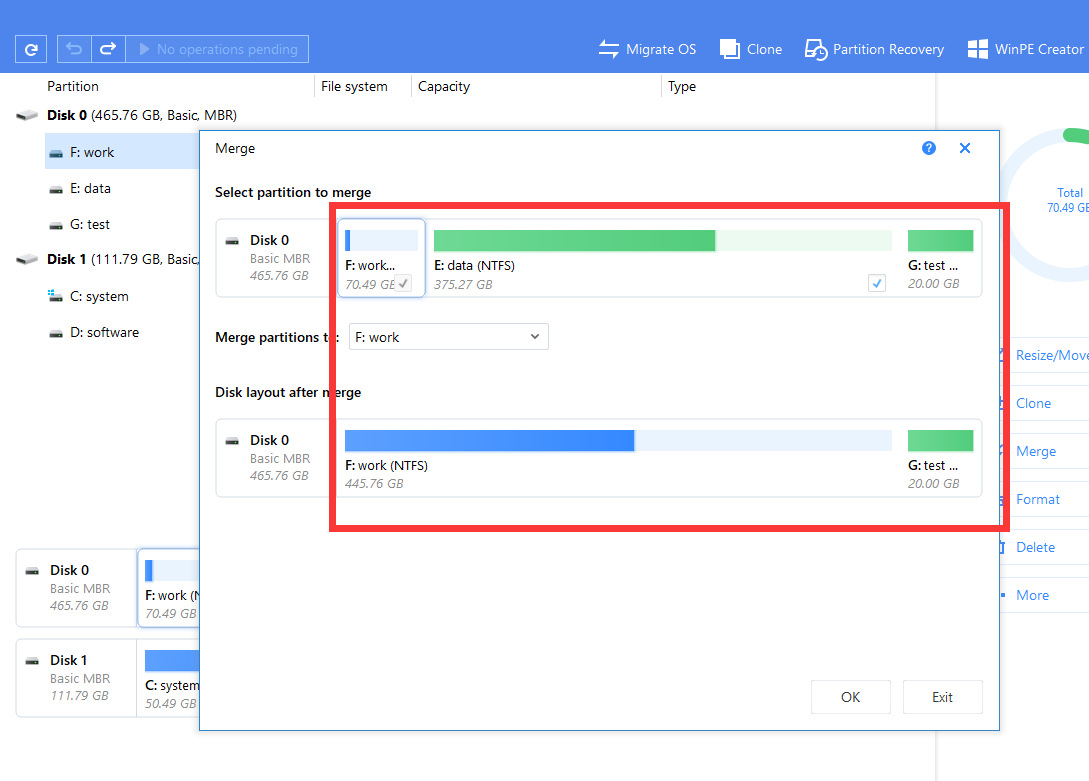This screenshot has height=781, width=1089.
Task: Click Disk 0 label in bottom disk map
Action: point(69,570)
